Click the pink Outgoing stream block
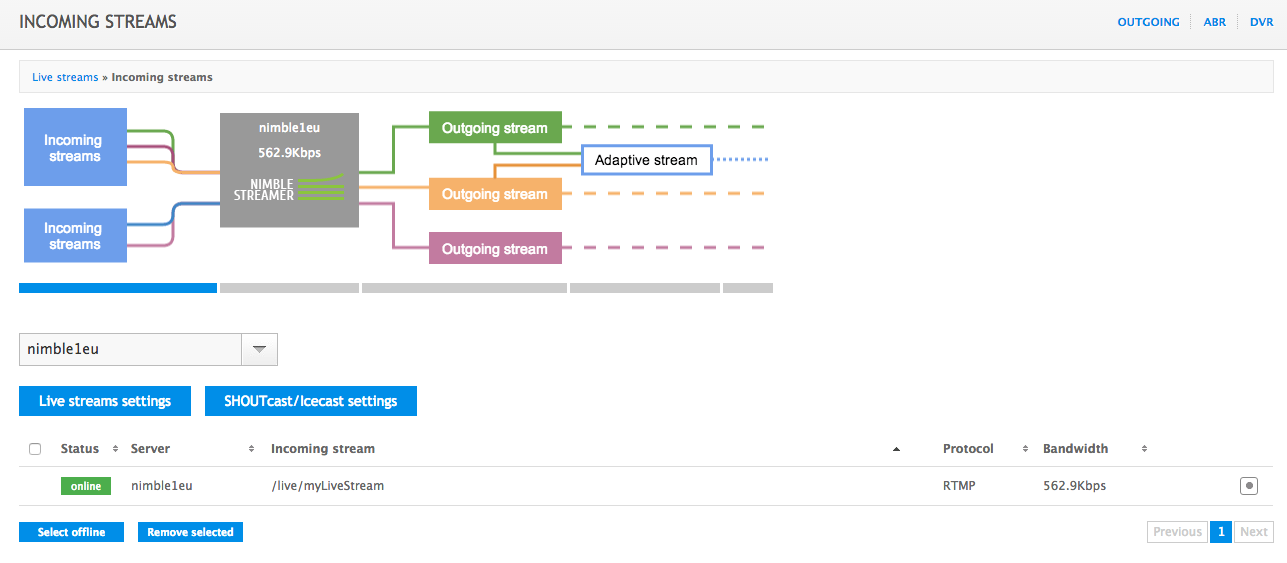Viewport: 1287px width, 563px height. 495,249
